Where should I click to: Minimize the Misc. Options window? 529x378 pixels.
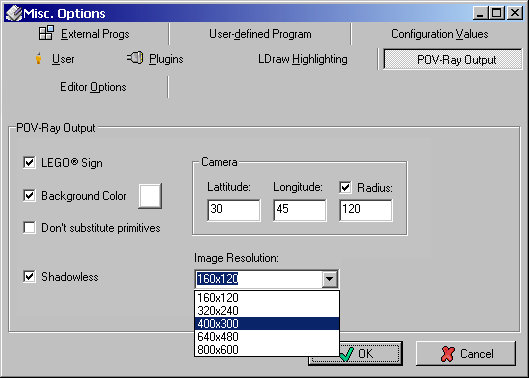[480, 13]
